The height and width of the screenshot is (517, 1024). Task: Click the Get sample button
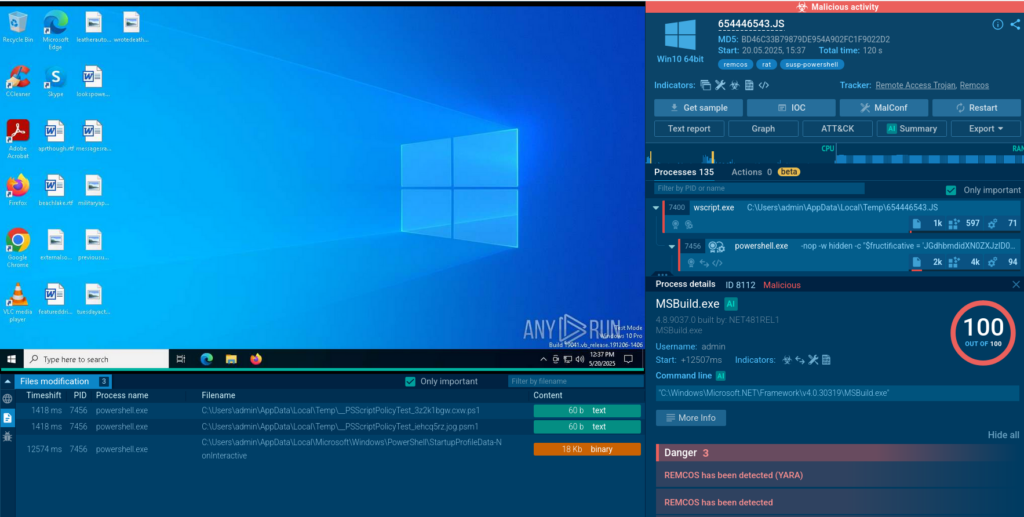click(x=697, y=108)
